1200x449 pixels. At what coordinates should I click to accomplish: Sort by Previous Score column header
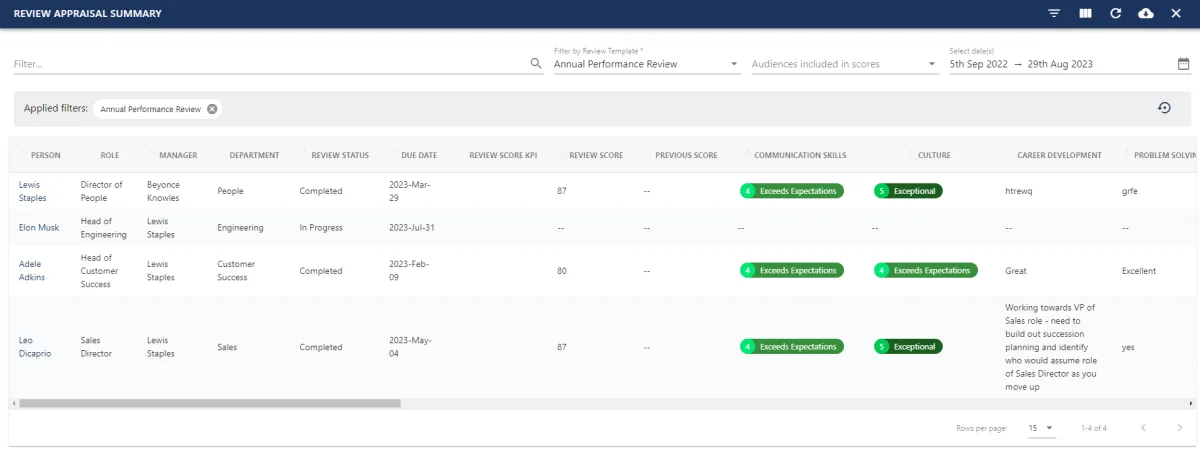click(x=686, y=155)
